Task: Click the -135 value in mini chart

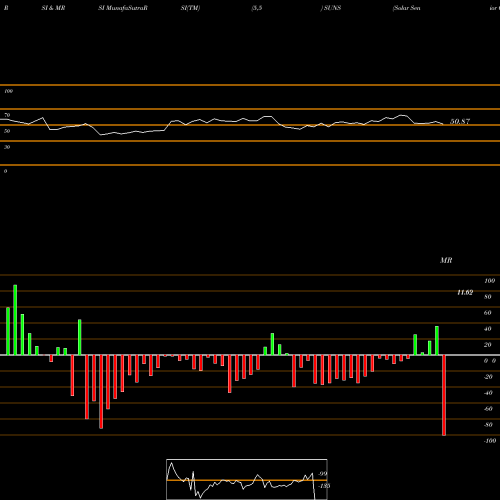Action: click(x=324, y=486)
